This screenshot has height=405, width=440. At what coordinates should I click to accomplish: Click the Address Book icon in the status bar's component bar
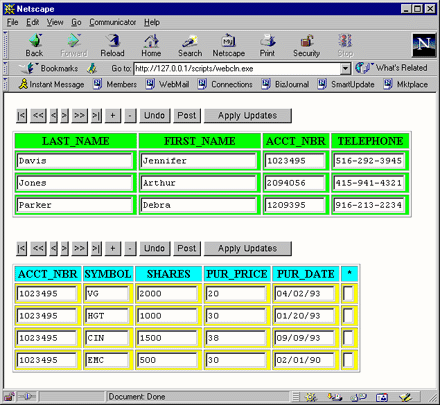382,397
